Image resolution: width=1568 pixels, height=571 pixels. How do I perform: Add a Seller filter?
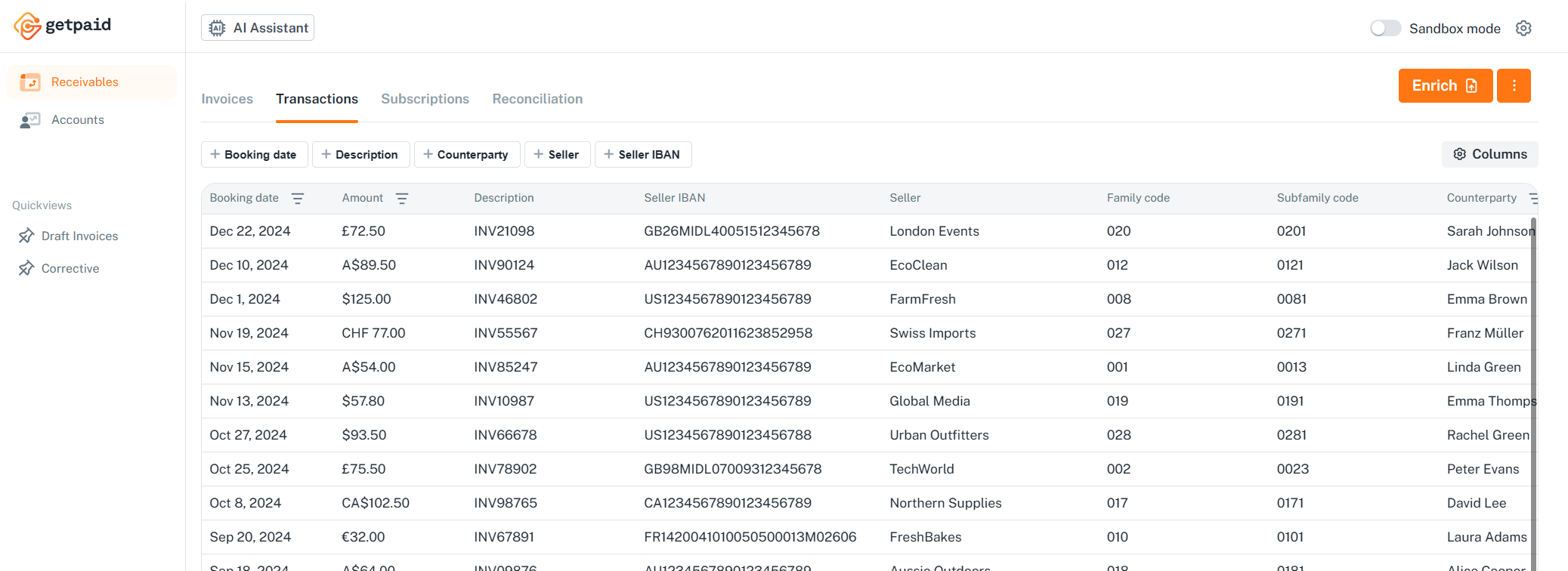click(x=557, y=154)
